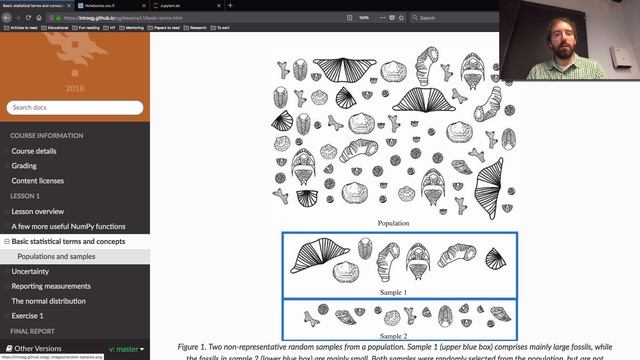Open Content licenses page

(38, 181)
